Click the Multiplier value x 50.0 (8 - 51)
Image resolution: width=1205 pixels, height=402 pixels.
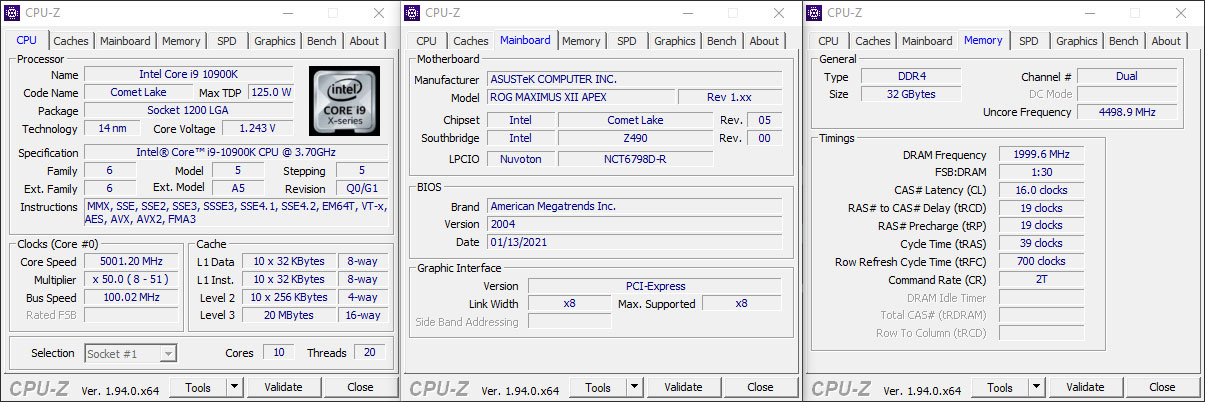click(x=133, y=280)
